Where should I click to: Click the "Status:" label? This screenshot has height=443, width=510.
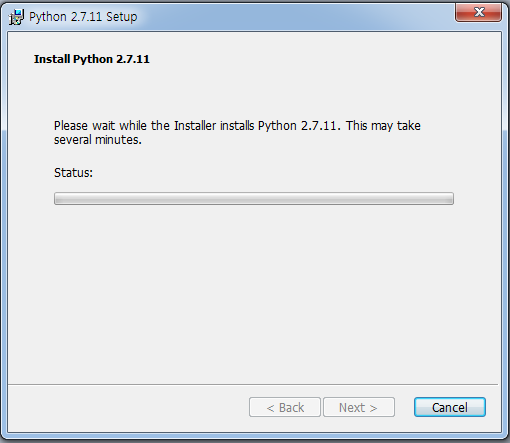point(73,173)
